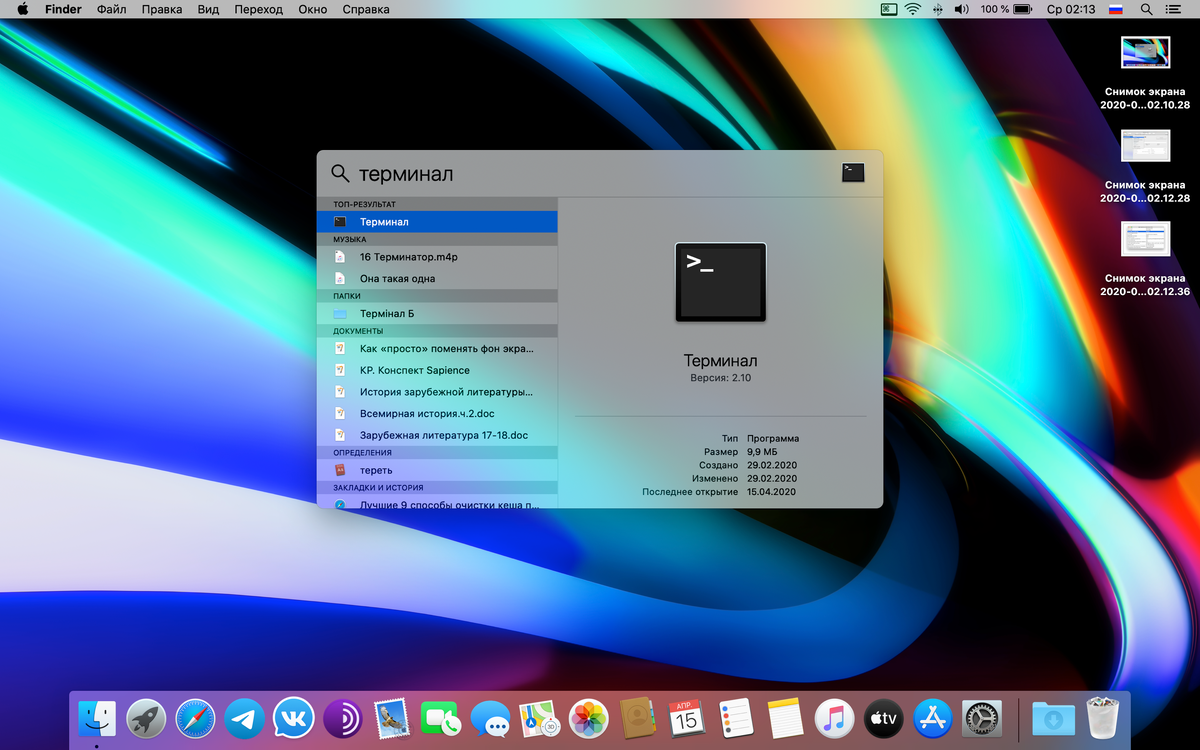Open the Файл menu

tap(112, 9)
